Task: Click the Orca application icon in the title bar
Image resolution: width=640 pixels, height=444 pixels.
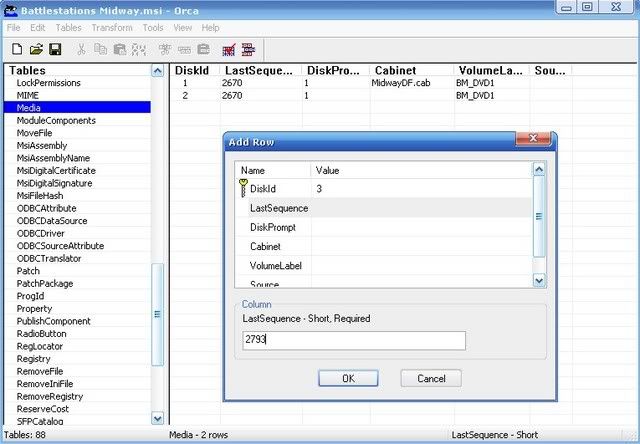Action: [x=10, y=10]
